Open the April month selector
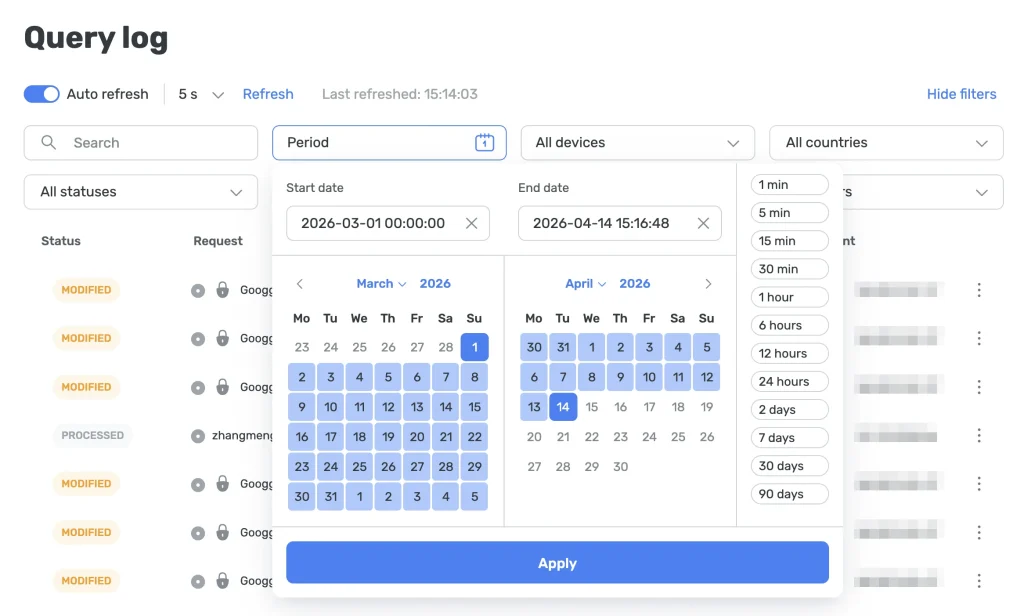This screenshot has width=1024, height=616. coord(585,284)
